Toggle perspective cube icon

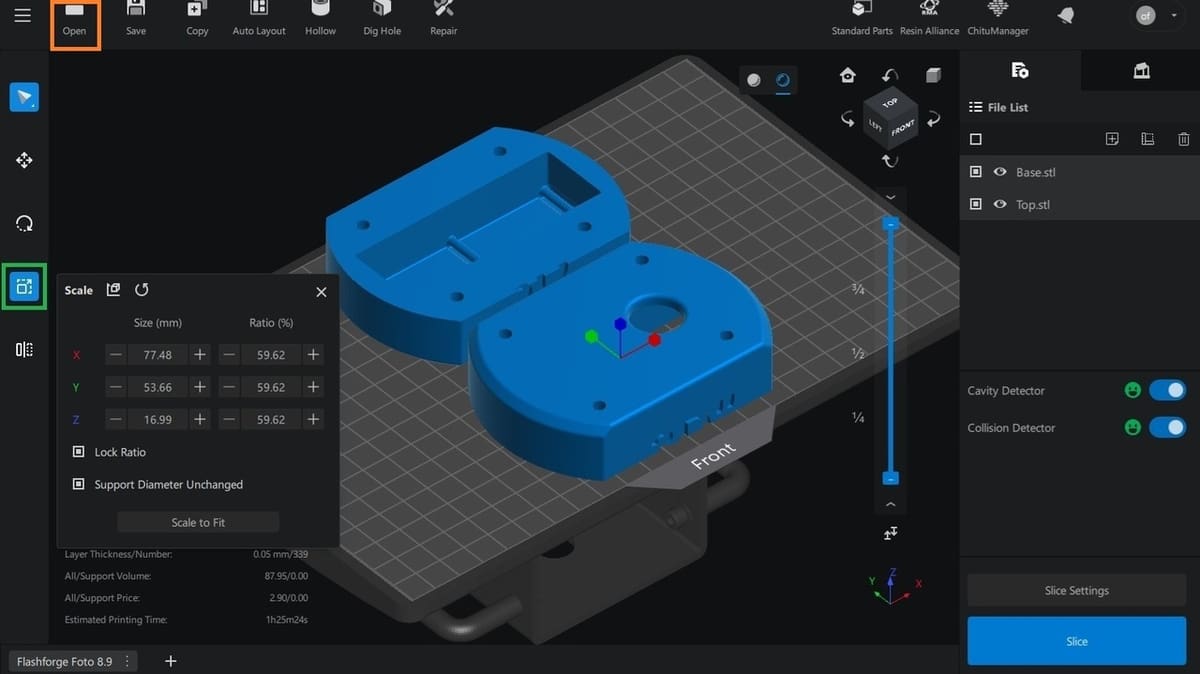[933, 76]
